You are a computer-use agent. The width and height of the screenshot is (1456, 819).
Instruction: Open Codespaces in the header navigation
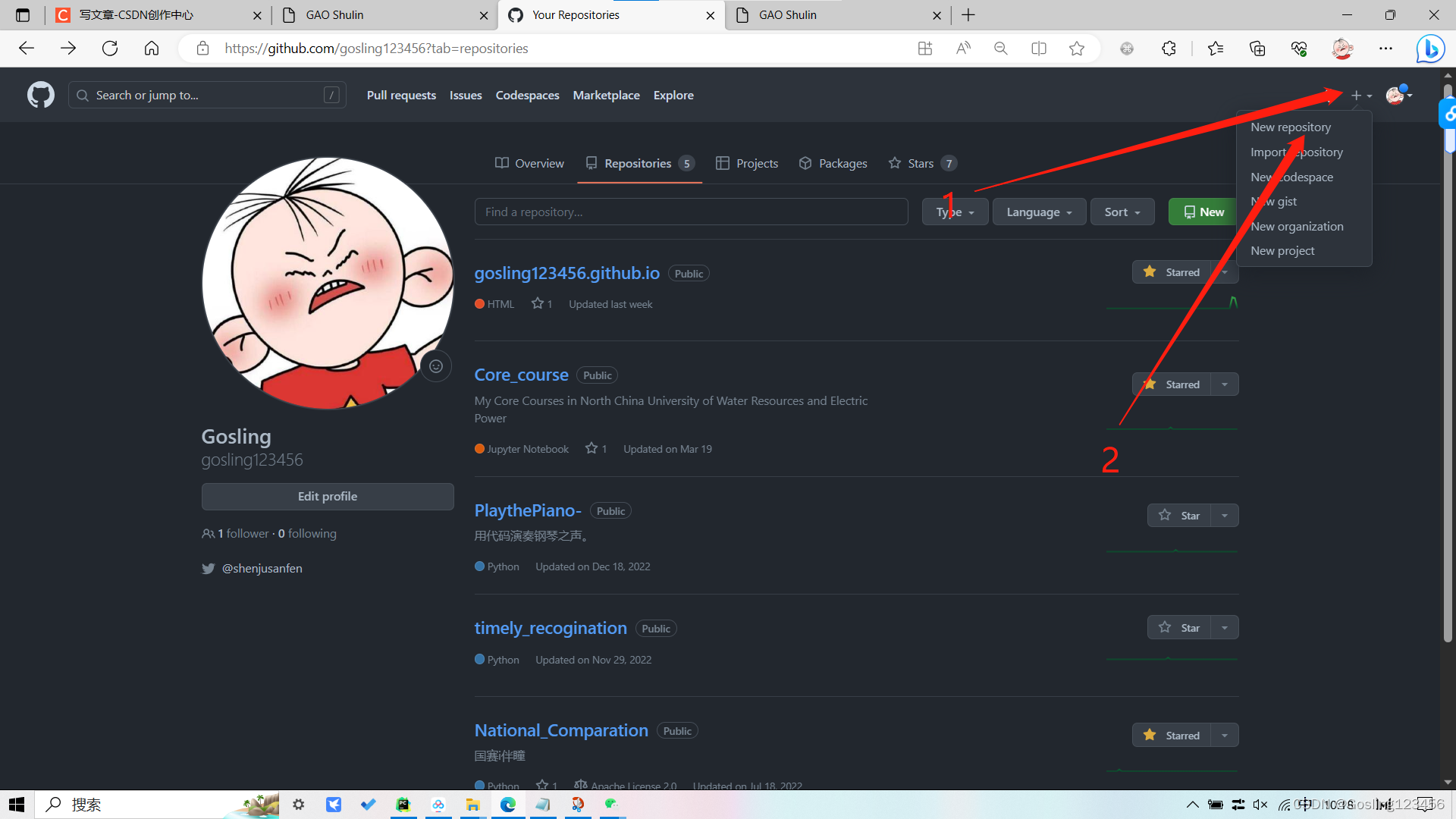pyautogui.click(x=527, y=95)
